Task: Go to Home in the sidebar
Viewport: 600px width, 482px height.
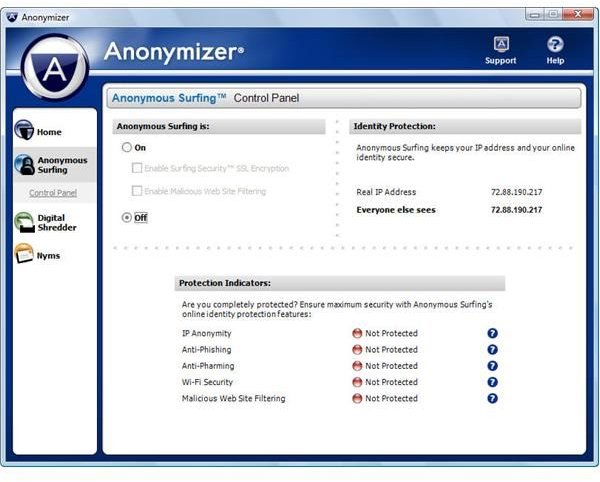Action: pos(40,132)
